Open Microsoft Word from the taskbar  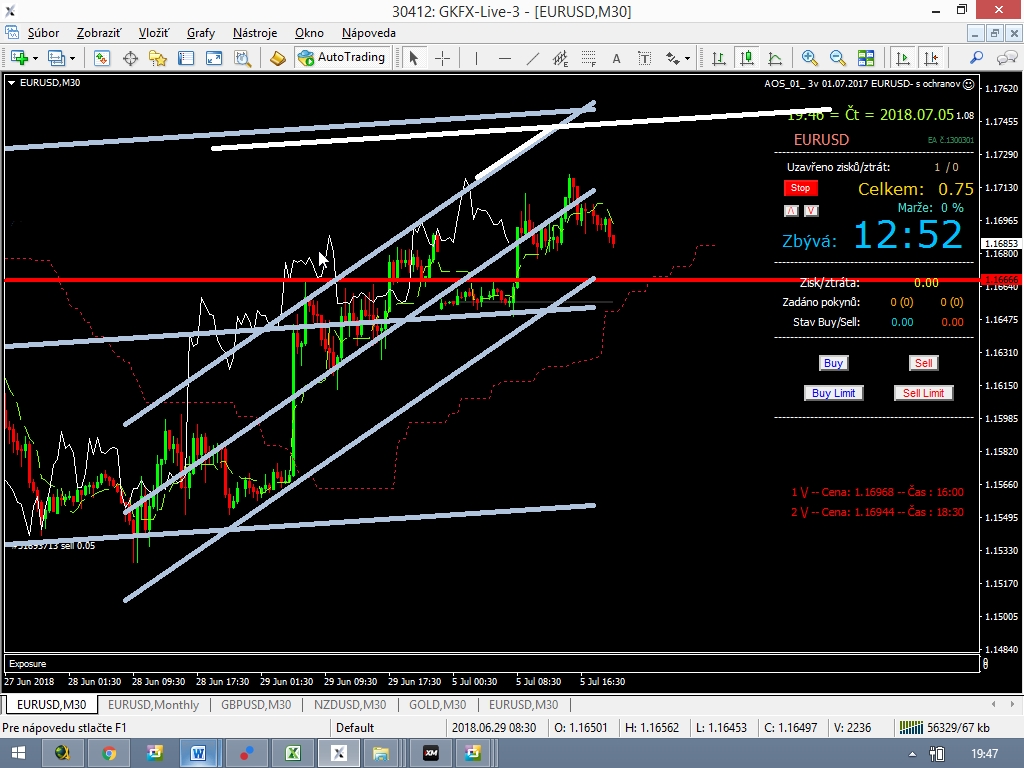point(198,754)
